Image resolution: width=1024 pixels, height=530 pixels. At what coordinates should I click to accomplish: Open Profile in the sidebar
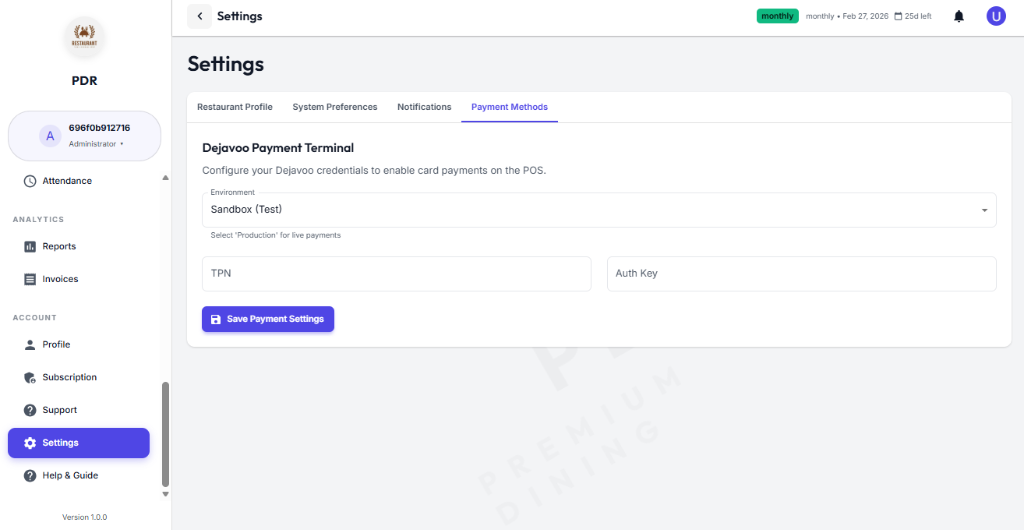[79, 345]
